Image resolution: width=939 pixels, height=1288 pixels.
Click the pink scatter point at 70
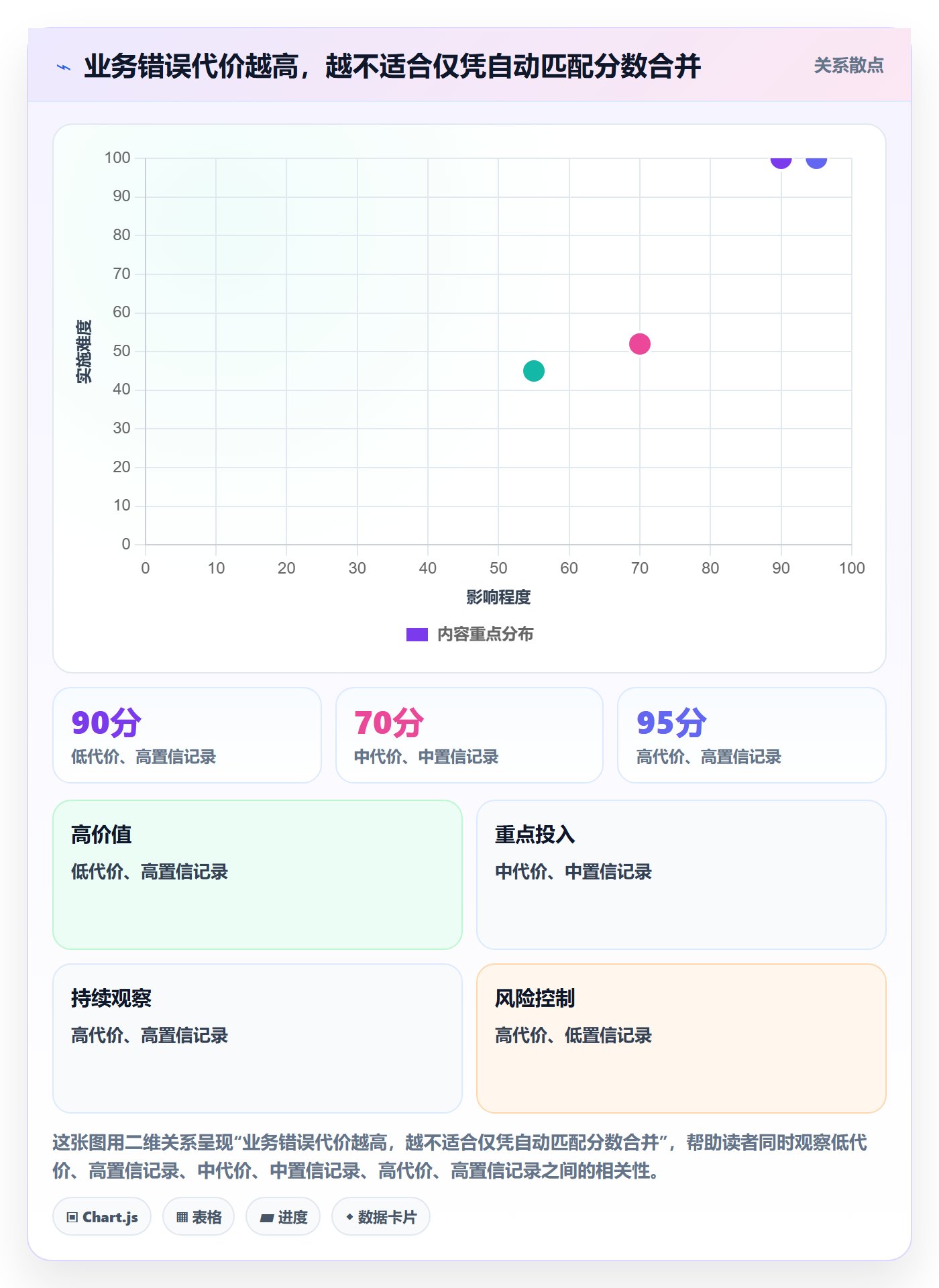coord(640,344)
